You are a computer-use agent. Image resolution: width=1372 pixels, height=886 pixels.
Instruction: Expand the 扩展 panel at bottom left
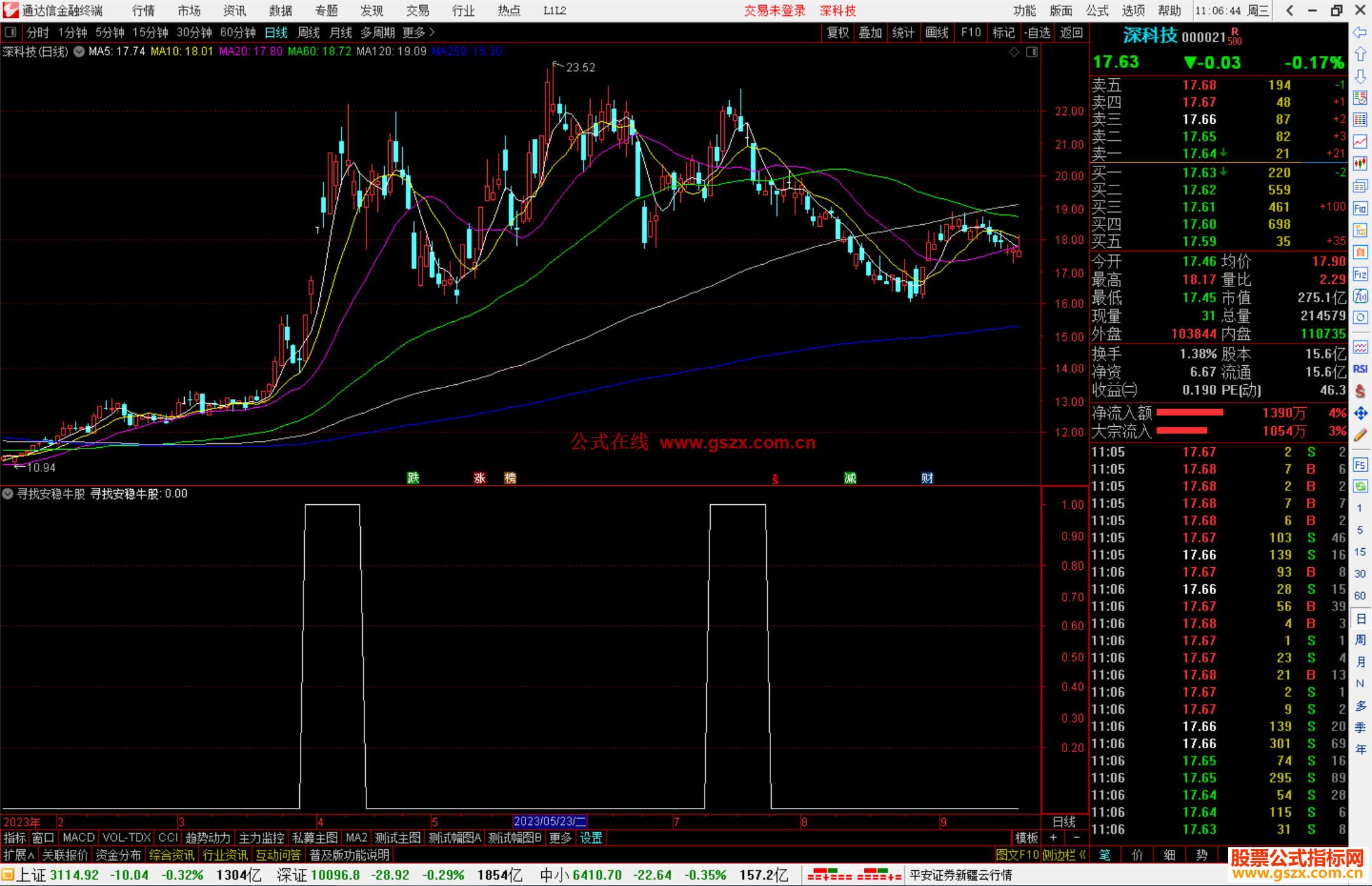[x=19, y=855]
